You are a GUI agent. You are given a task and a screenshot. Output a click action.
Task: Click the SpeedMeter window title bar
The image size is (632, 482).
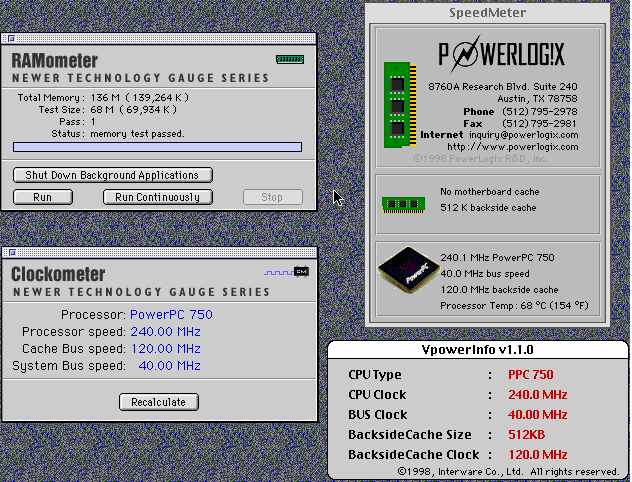pyautogui.click(x=486, y=14)
